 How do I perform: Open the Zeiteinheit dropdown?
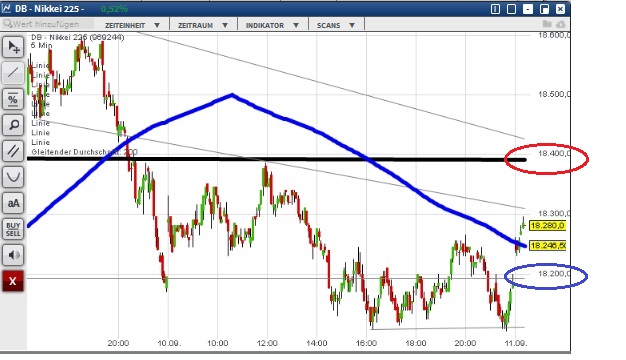click(x=132, y=25)
